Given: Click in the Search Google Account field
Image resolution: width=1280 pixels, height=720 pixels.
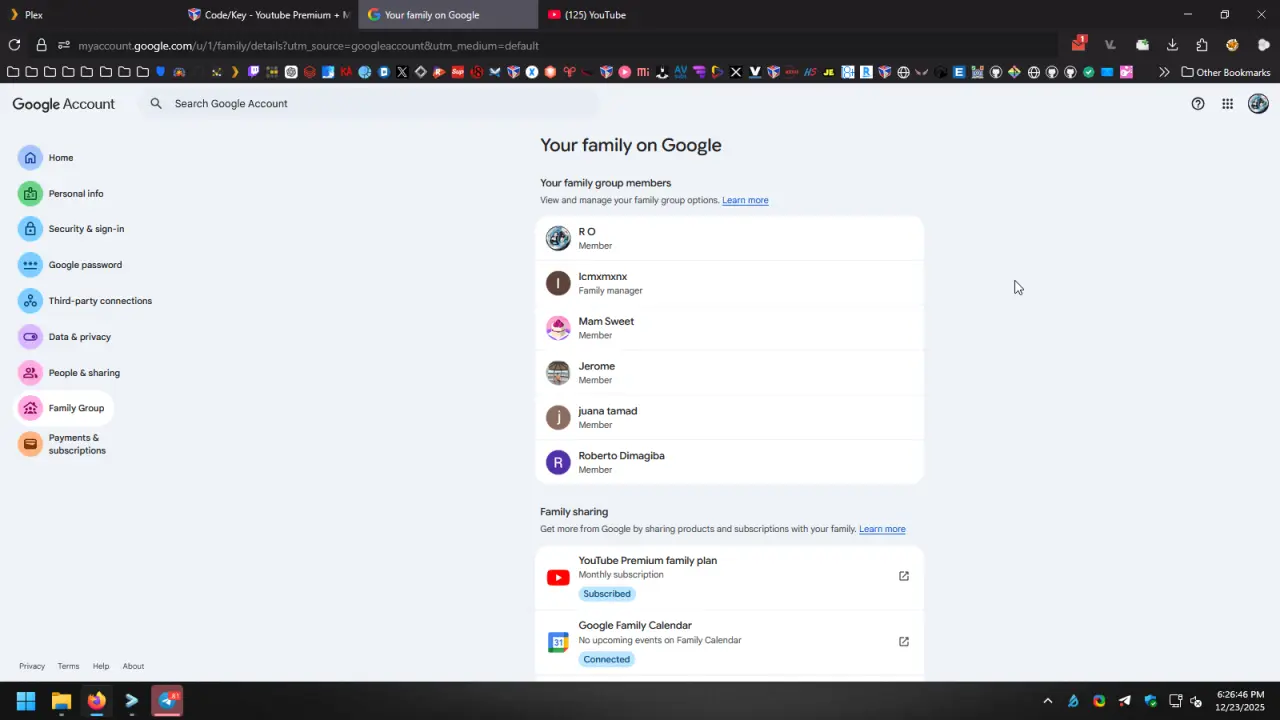Looking at the screenshot, I should click(368, 104).
